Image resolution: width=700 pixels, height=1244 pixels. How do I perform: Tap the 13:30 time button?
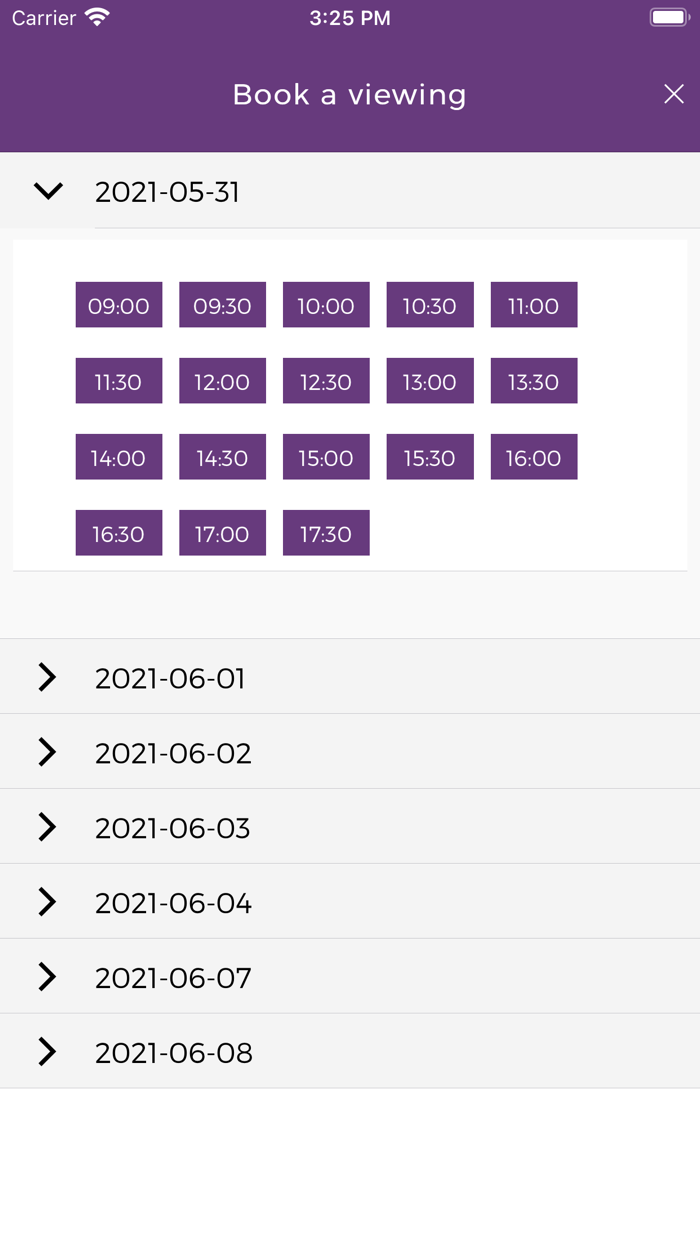[x=534, y=381]
